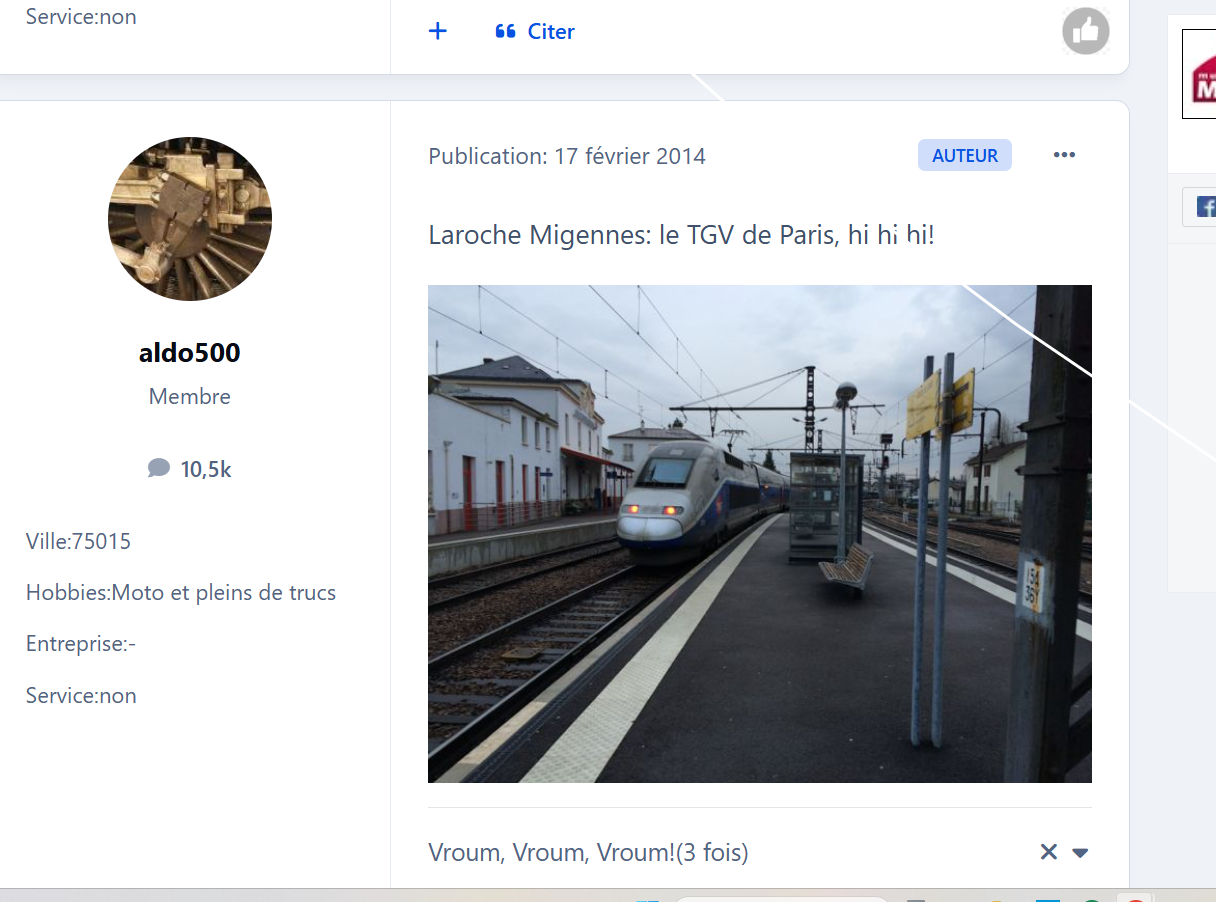1216x902 pixels.
Task: Open the publication date 17 février 2014
Action: (567, 157)
